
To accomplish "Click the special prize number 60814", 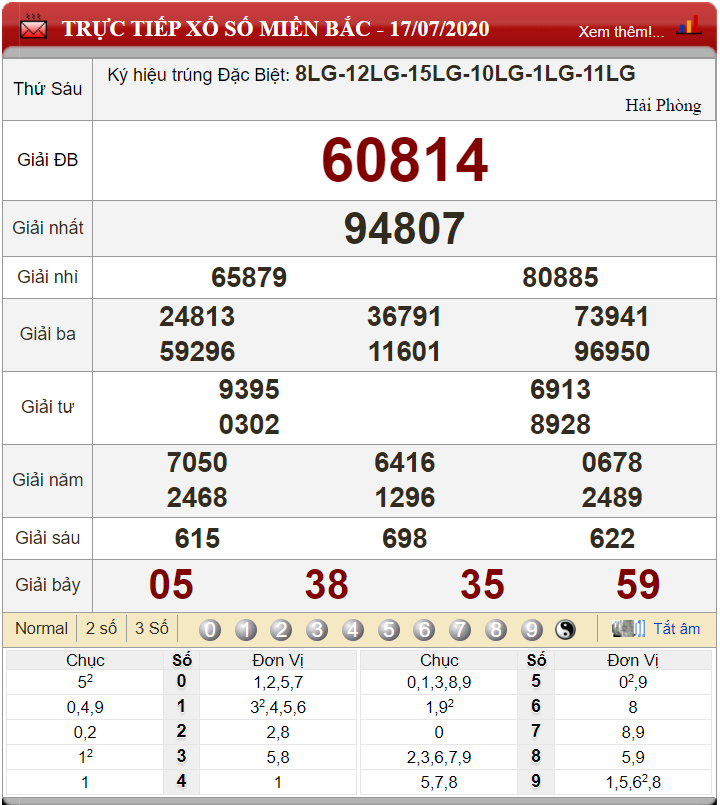I will pyautogui.click(x=405, y=160).
